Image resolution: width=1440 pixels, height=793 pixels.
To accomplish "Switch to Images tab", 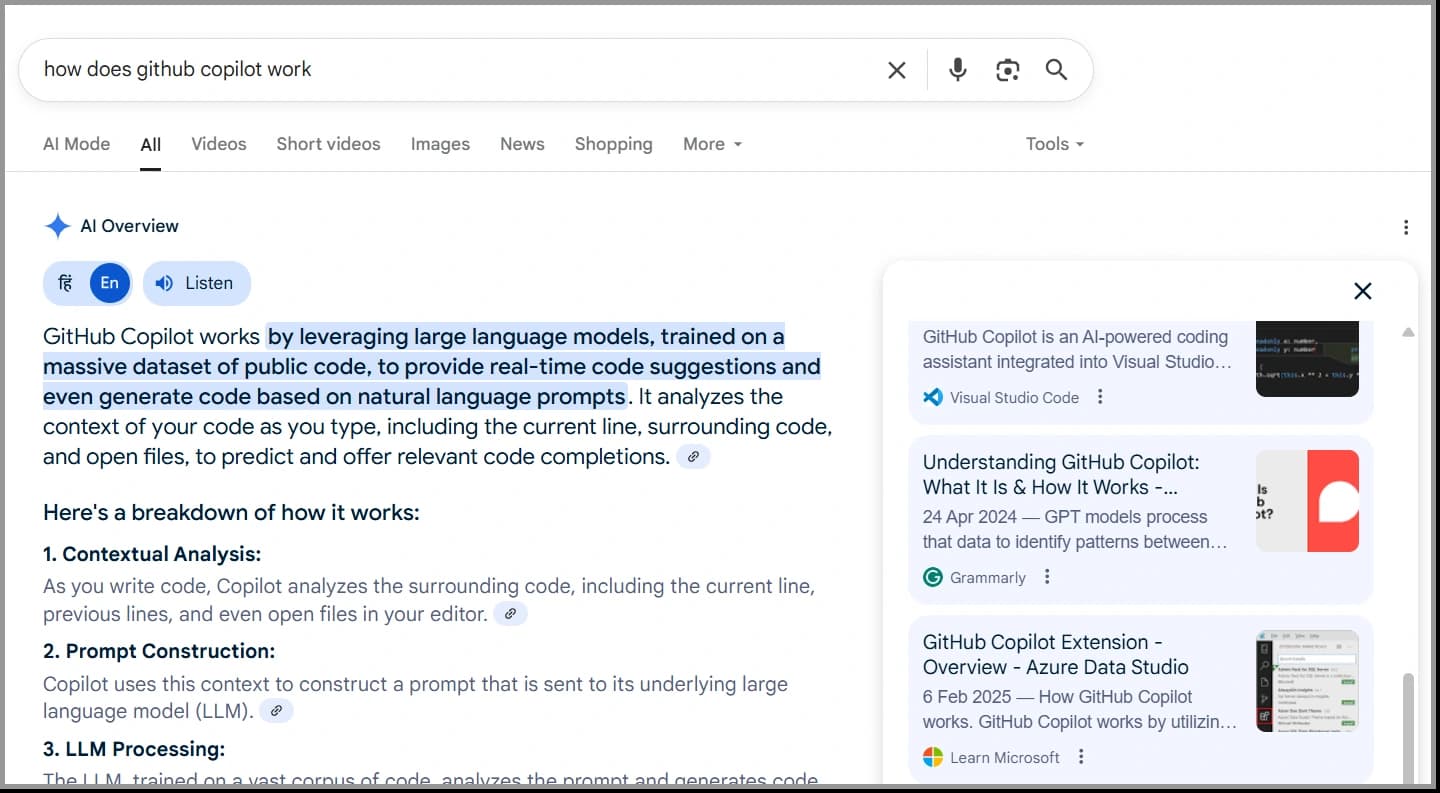I will [x=440, y=144].
